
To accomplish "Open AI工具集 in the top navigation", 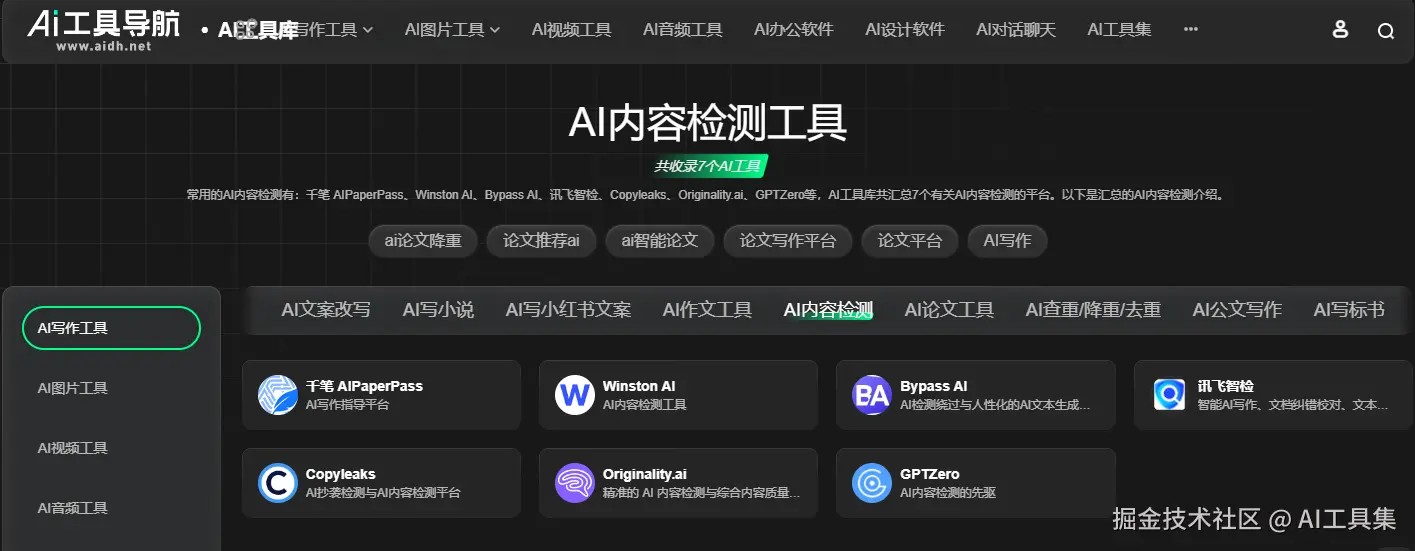I will click(1120, 30).
